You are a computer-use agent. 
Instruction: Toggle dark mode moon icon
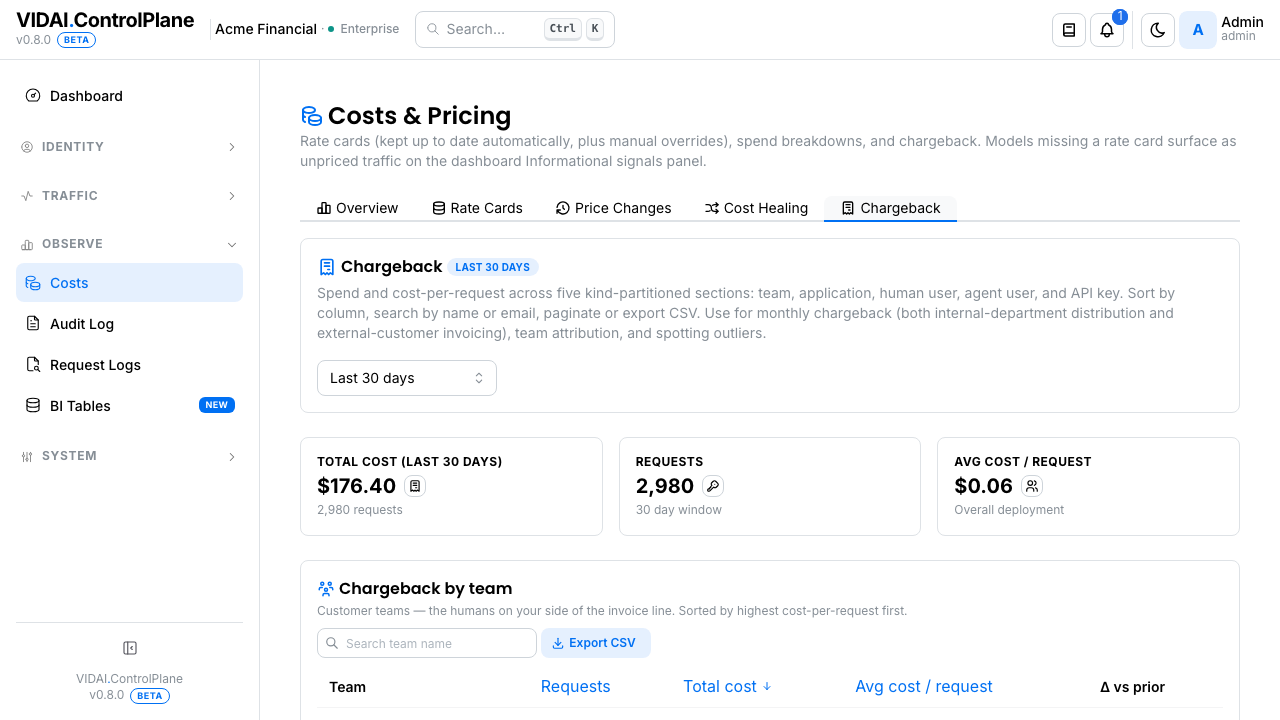1158,30
